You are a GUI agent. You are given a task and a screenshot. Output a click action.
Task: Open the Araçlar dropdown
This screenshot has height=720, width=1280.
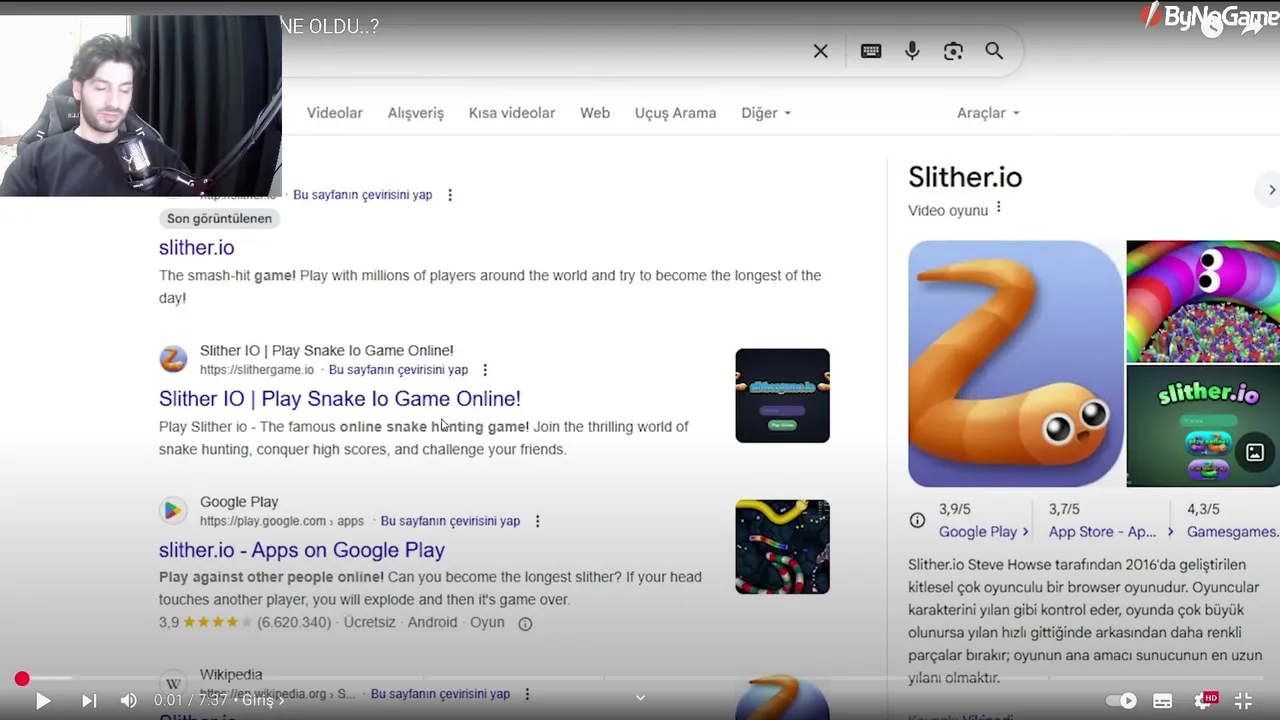[988, 113]
